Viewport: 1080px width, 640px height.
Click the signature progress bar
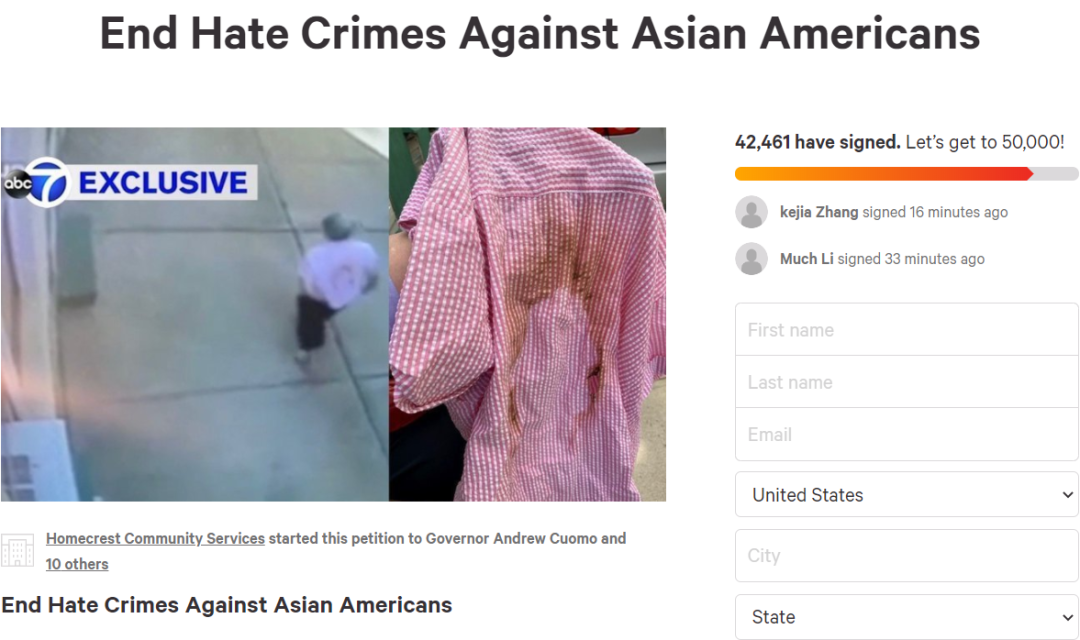tap(906, 174)
